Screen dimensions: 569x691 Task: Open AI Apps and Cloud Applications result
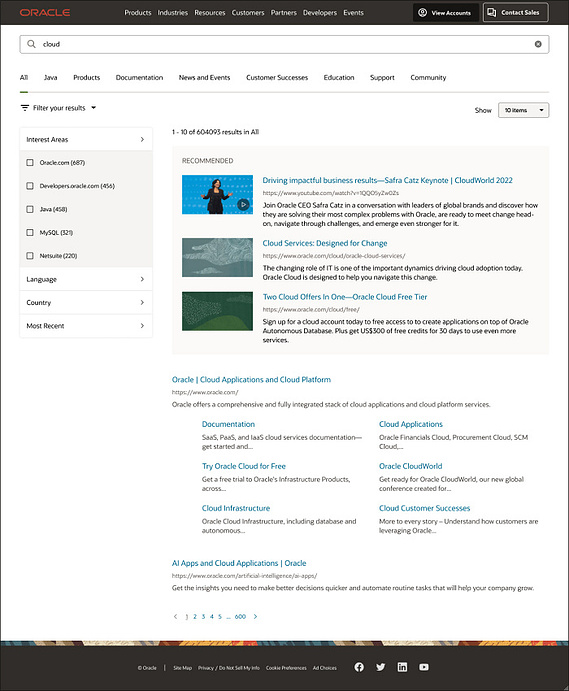239,563
